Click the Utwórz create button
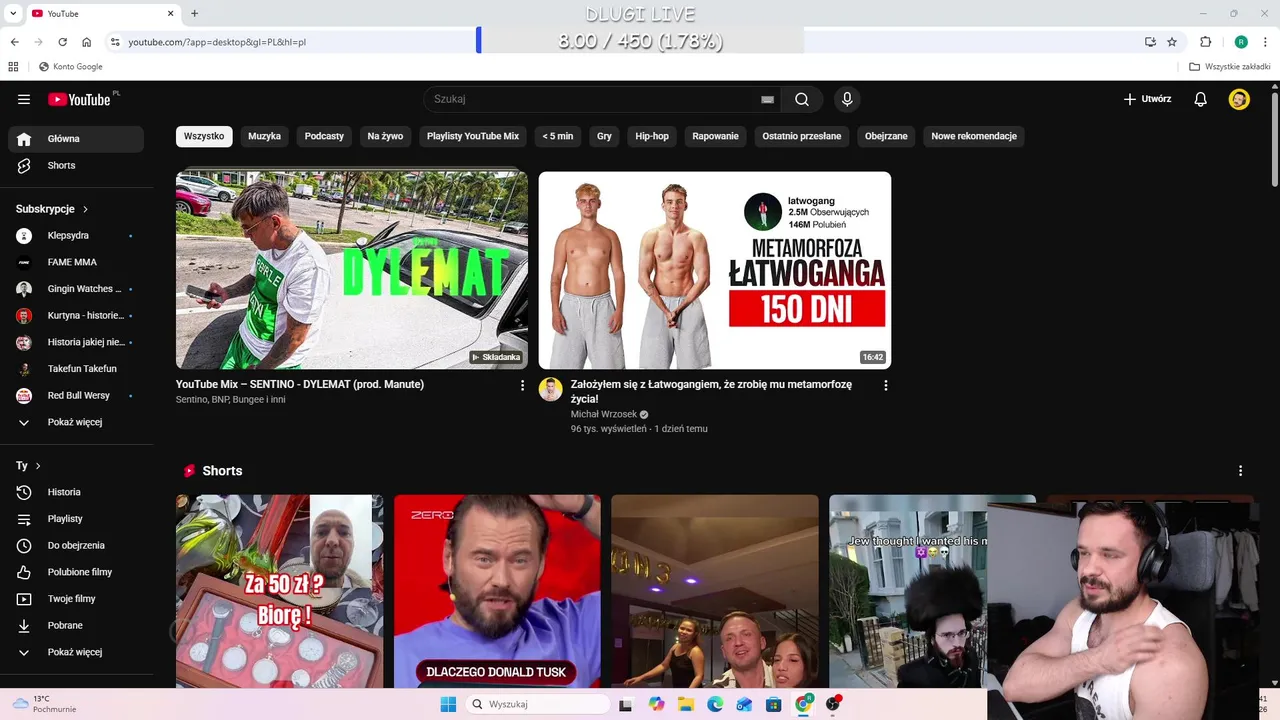 pyautogui.click(x=1147, y=99)
